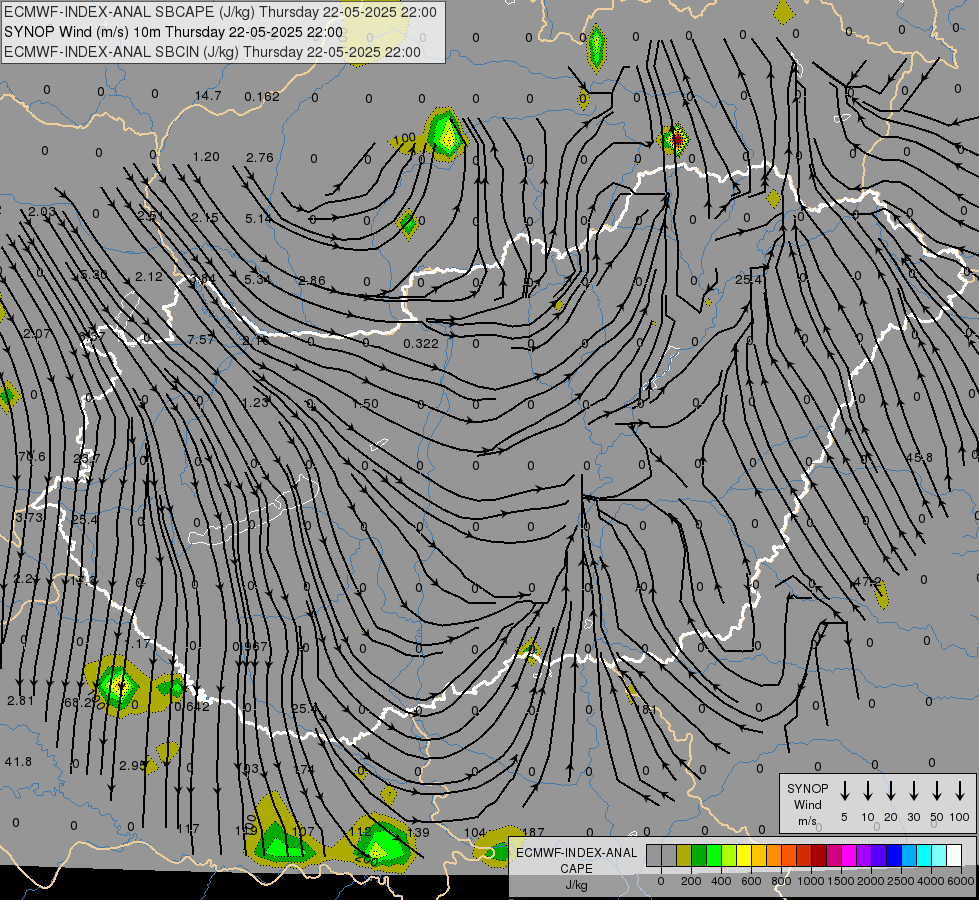The image size is (979, 900).
Task: Click the 104 grid value
Action: (x=475, y=832)
